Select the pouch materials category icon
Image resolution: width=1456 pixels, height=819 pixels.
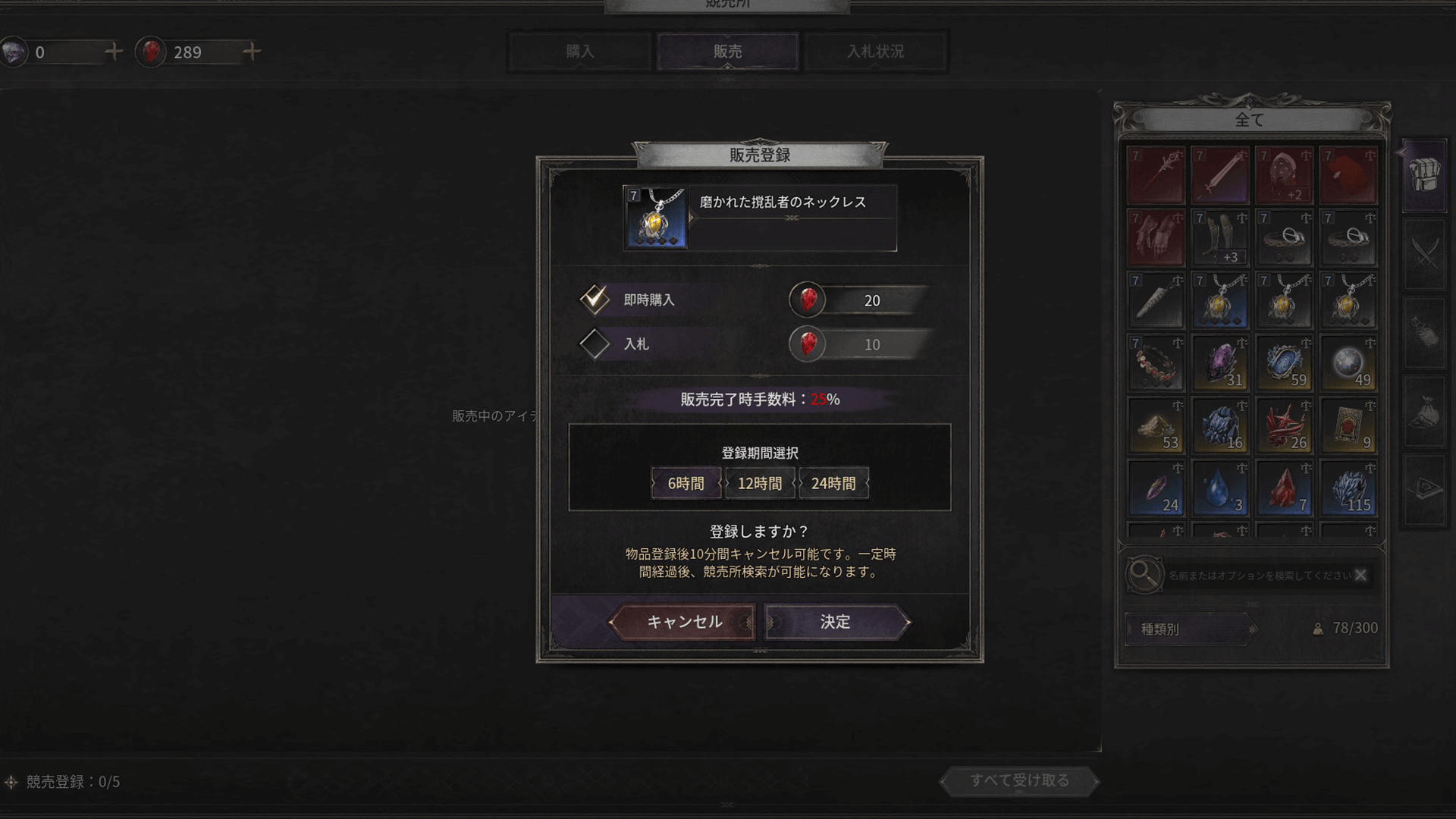1424,411
